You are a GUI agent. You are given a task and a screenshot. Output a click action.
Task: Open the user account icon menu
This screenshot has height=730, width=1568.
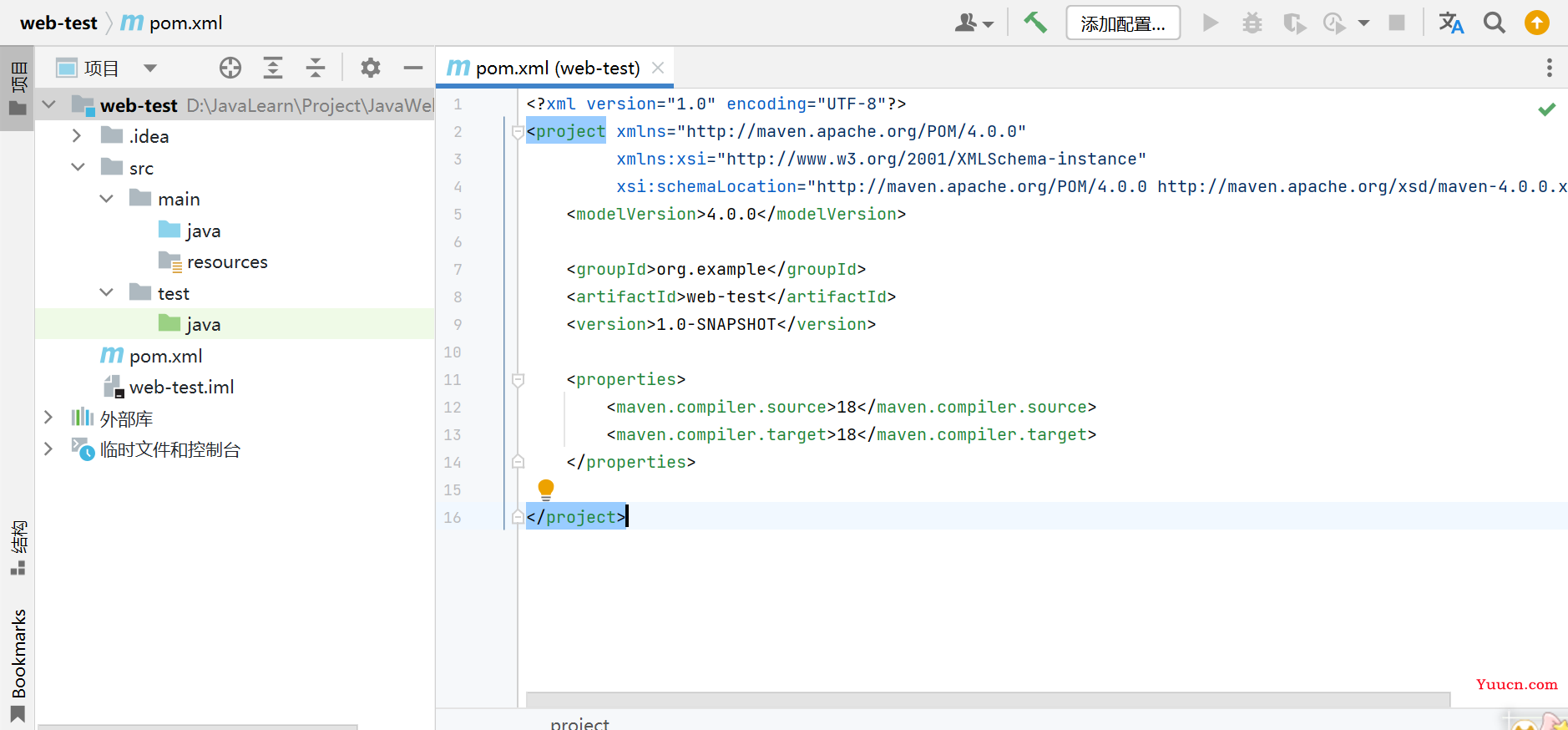click(x=974, y=23)
